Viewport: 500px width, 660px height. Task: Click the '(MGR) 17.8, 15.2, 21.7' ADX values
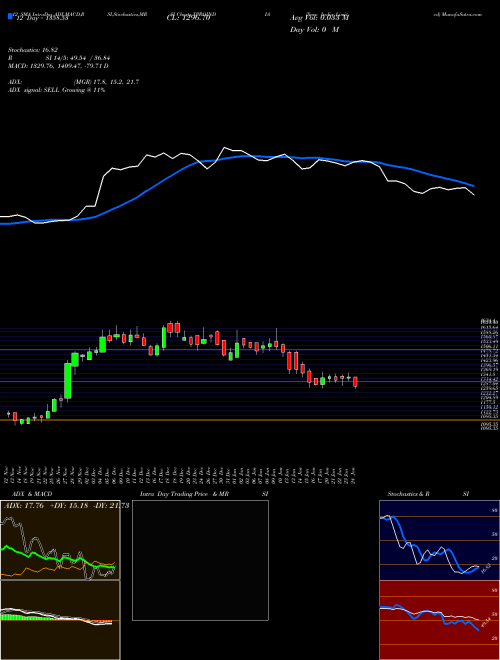(x=106, y=82)
